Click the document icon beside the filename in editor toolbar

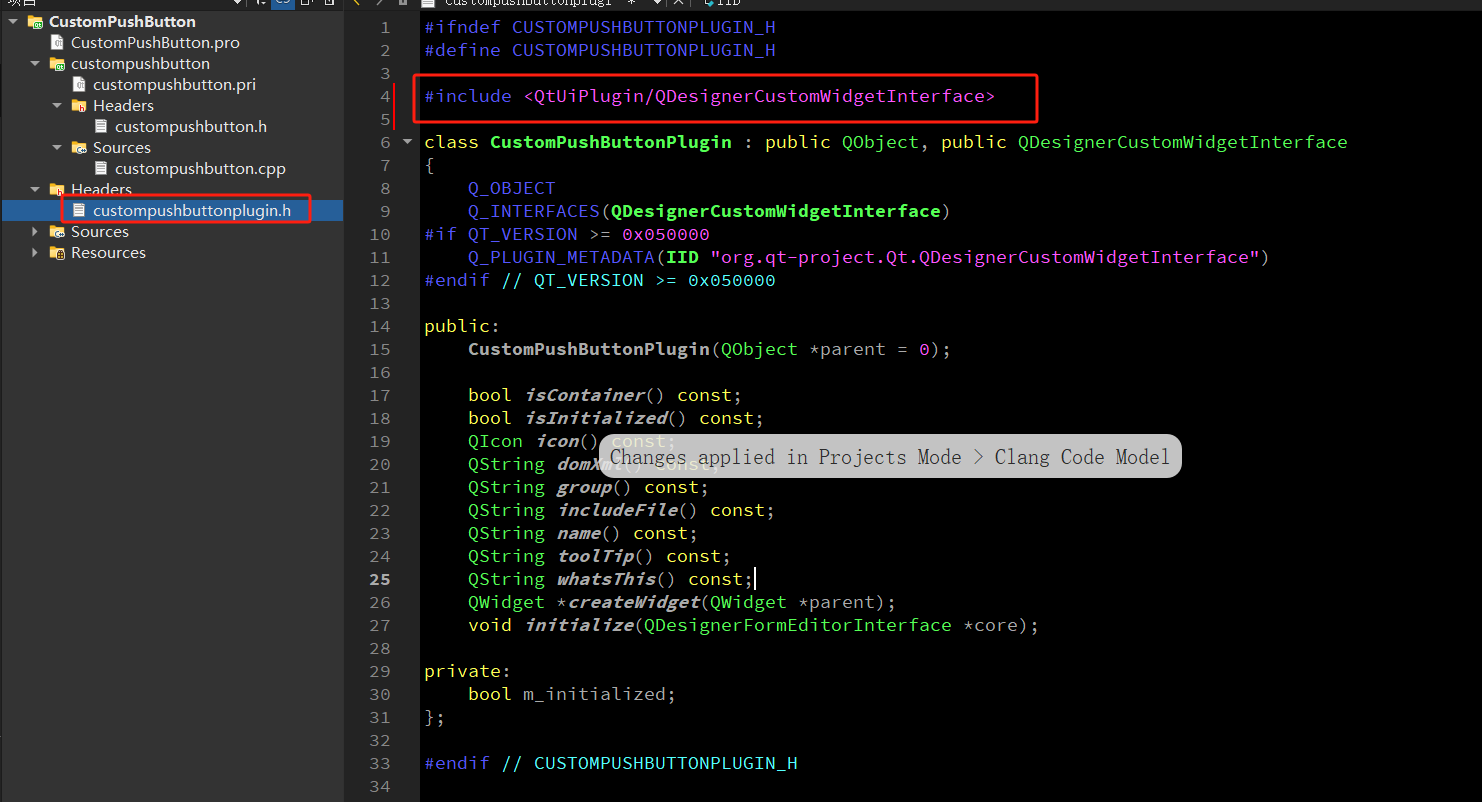(x=428, y=4)
